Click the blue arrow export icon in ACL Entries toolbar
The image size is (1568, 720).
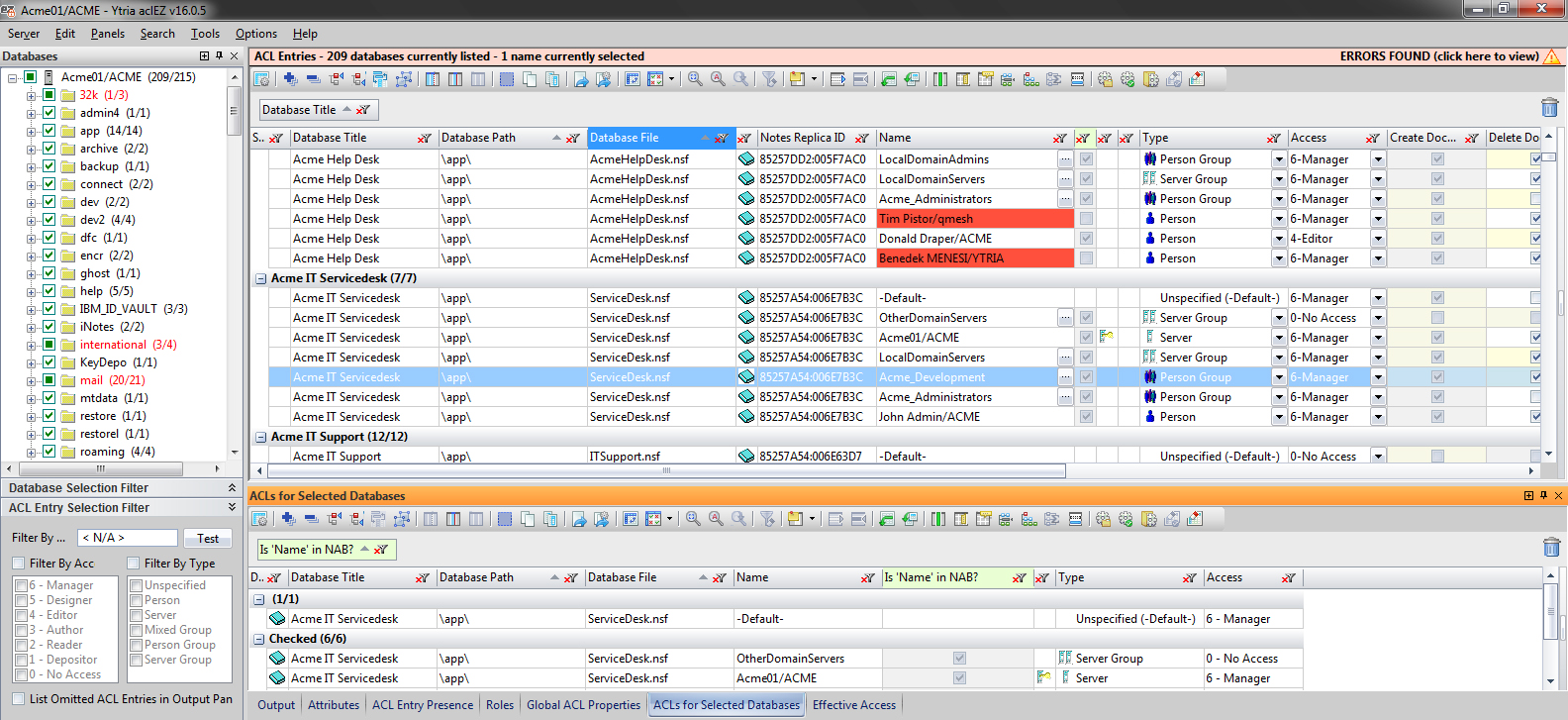tap(581, 79)
